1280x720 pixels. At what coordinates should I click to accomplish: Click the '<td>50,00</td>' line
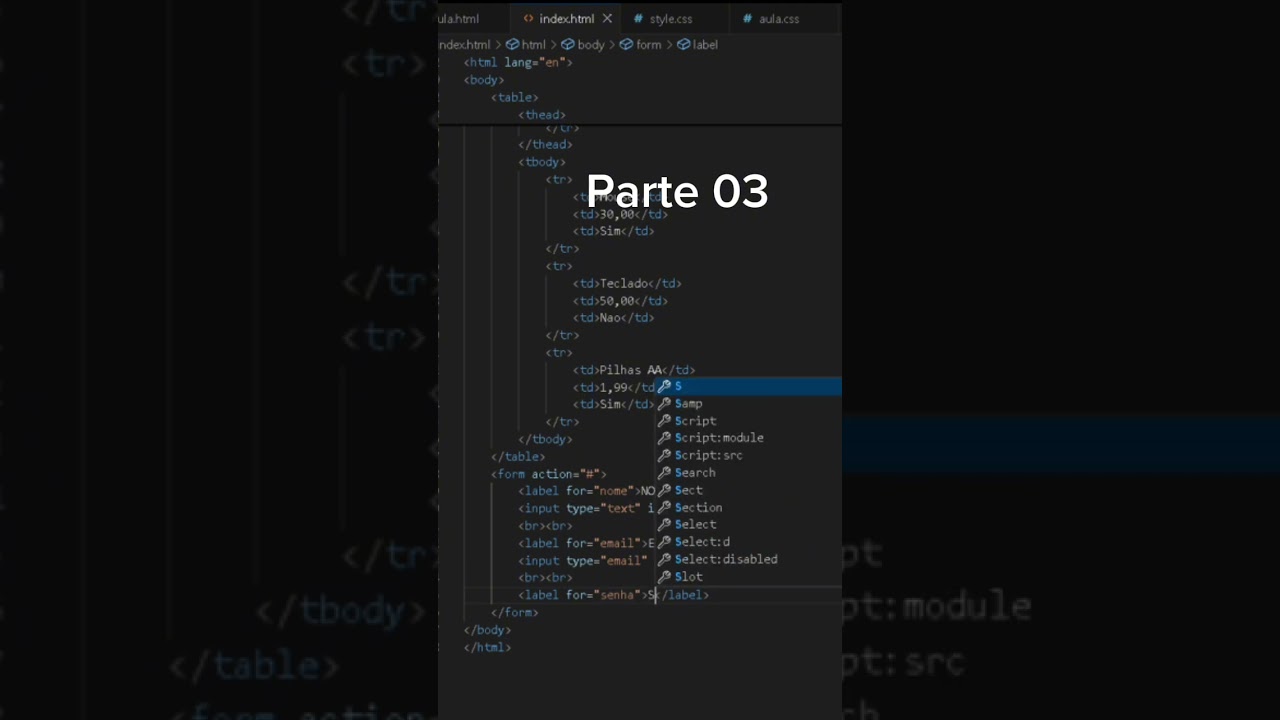(620, 301)
